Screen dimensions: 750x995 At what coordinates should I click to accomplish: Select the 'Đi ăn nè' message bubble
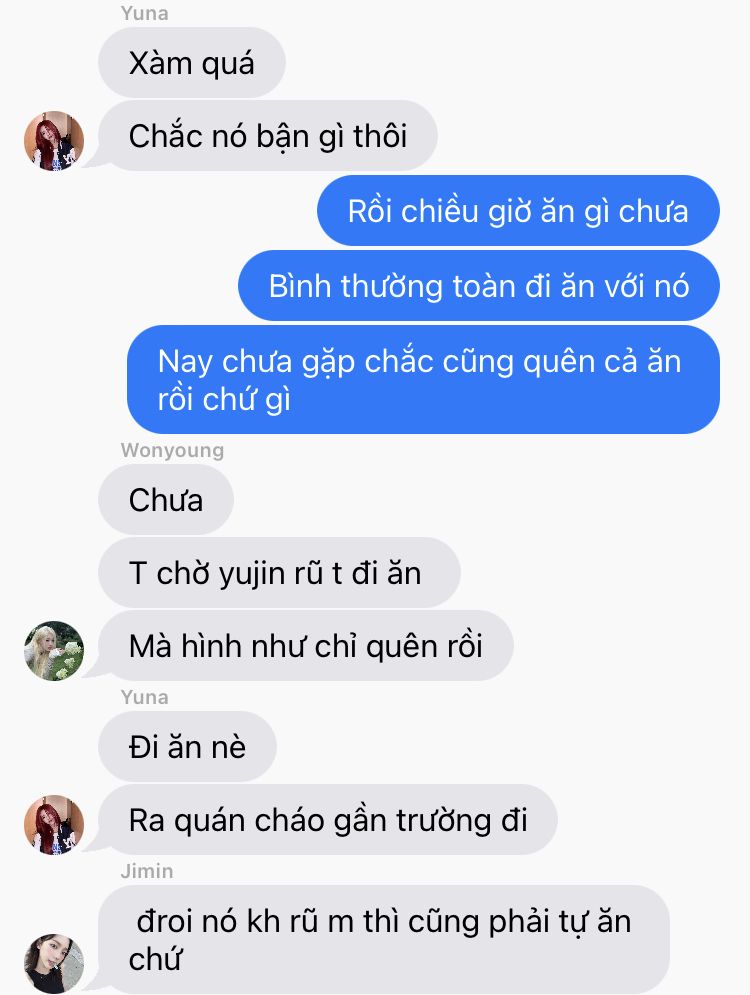pyautogui.click(x=187, y=746)
